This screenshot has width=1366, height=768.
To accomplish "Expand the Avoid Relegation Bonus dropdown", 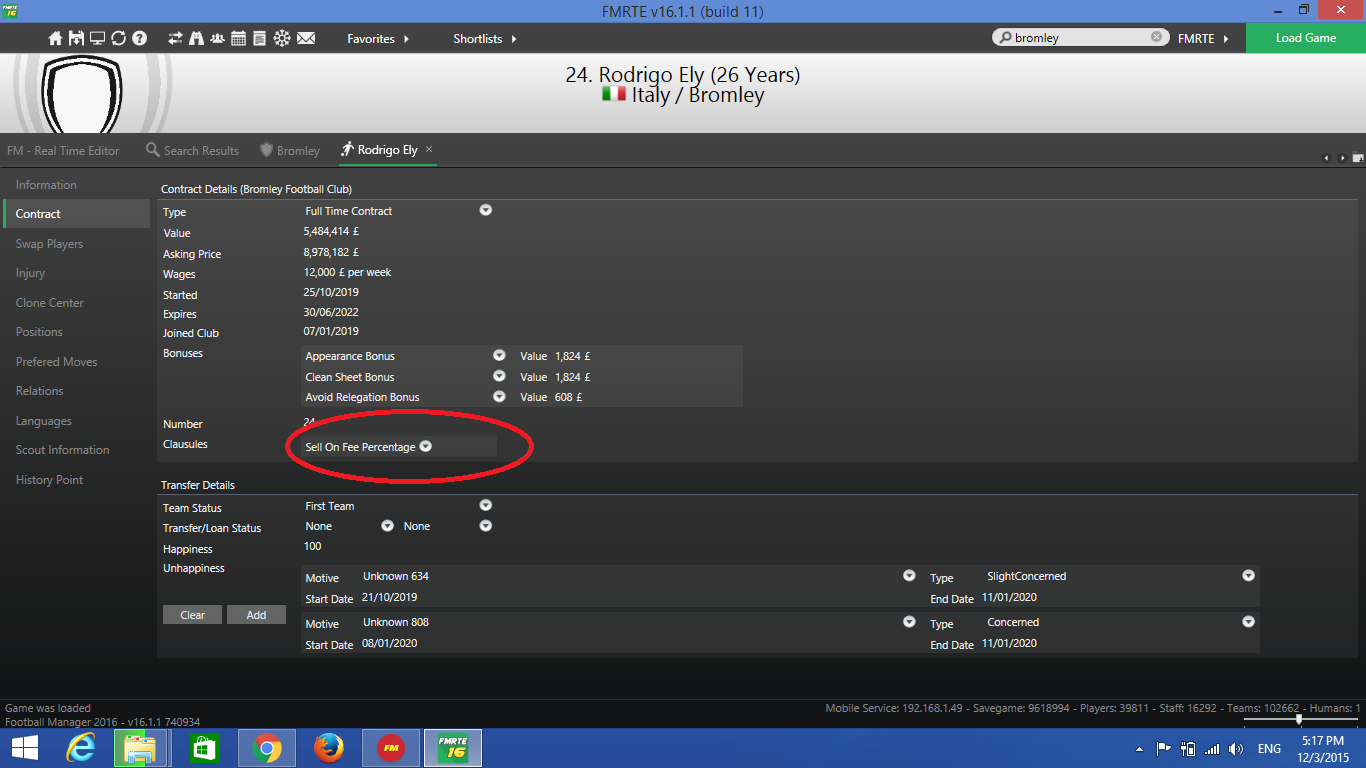I will (499, 396).
